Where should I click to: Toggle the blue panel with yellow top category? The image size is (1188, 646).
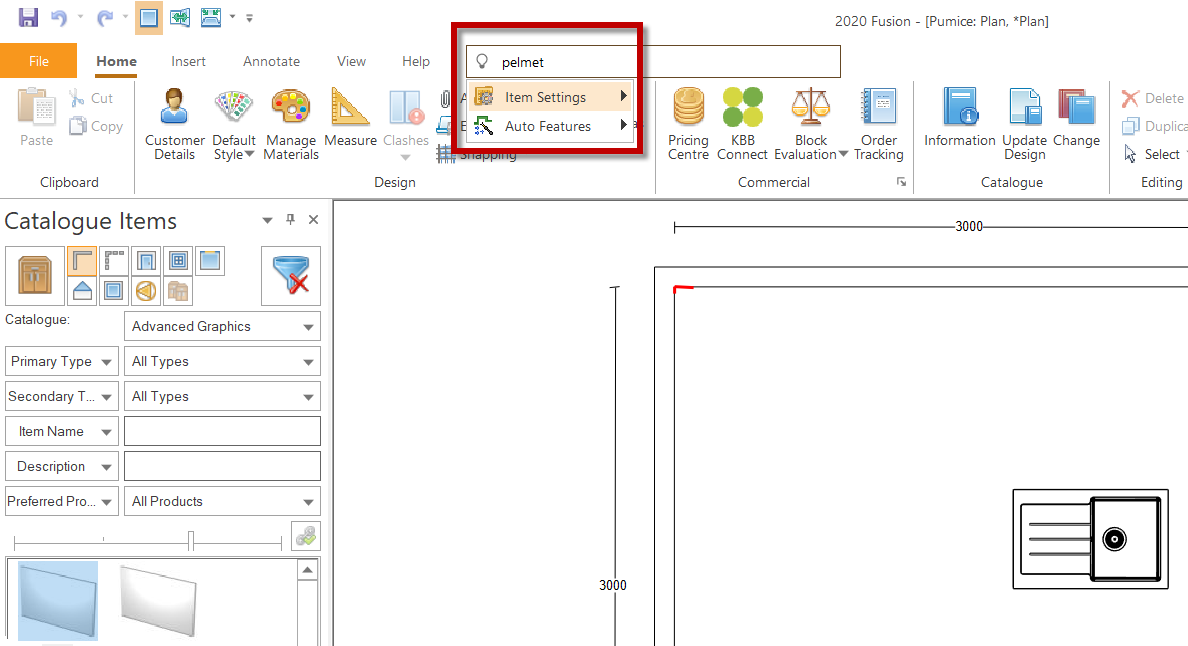210,261
